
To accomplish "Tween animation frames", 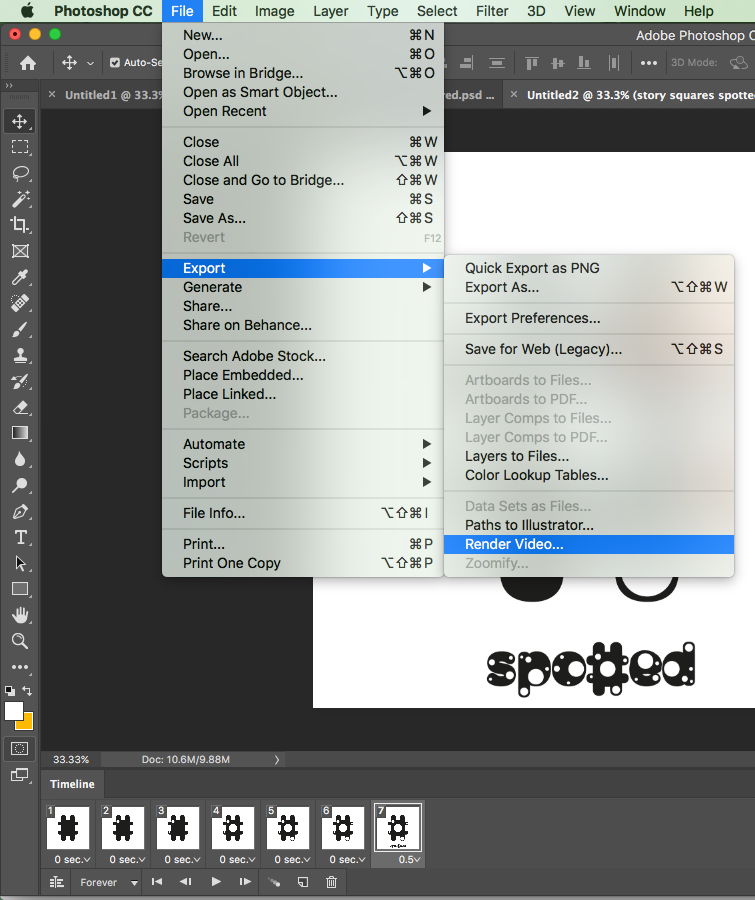I will click(x=274, y=882).
